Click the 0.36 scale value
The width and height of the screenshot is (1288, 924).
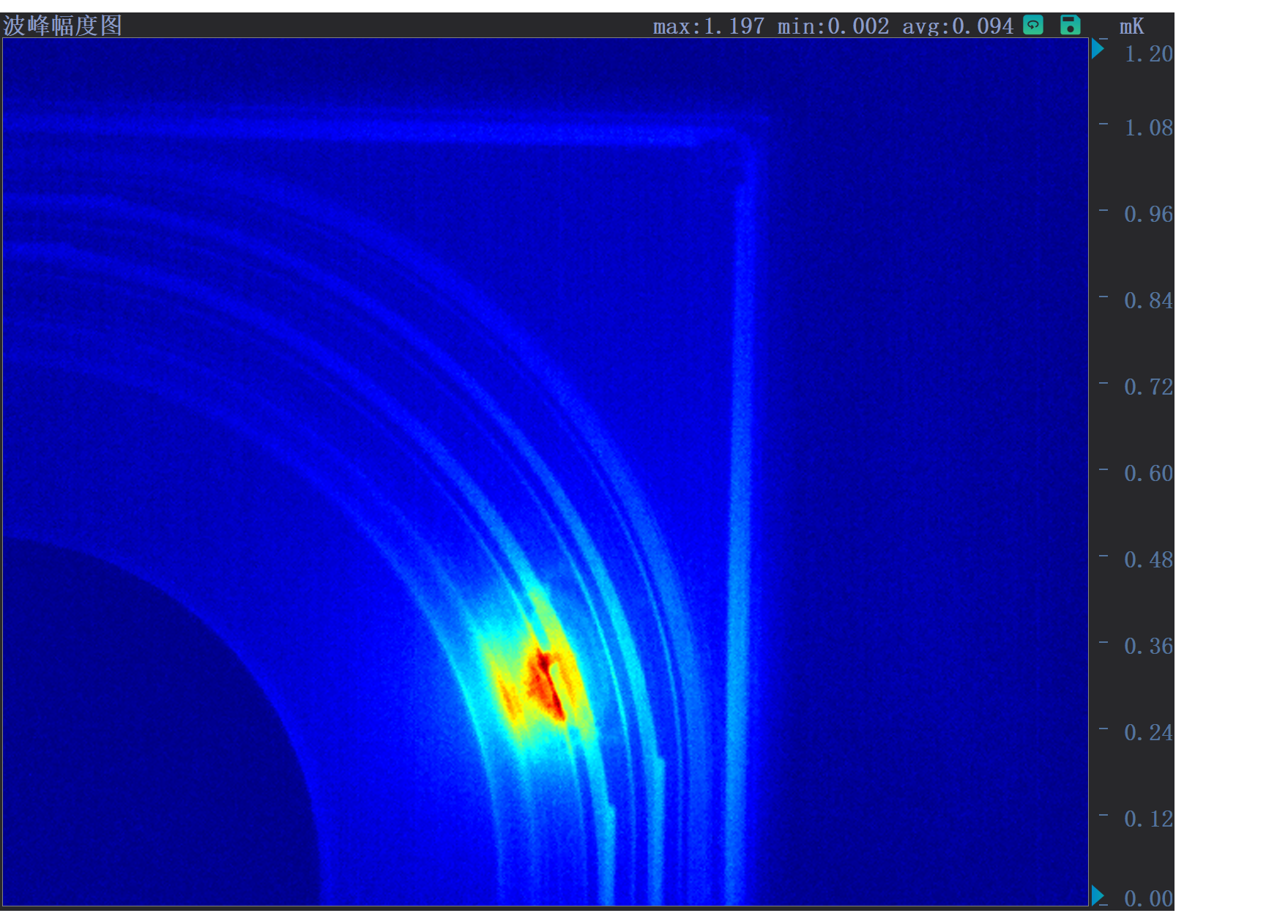coord(1148,646)
